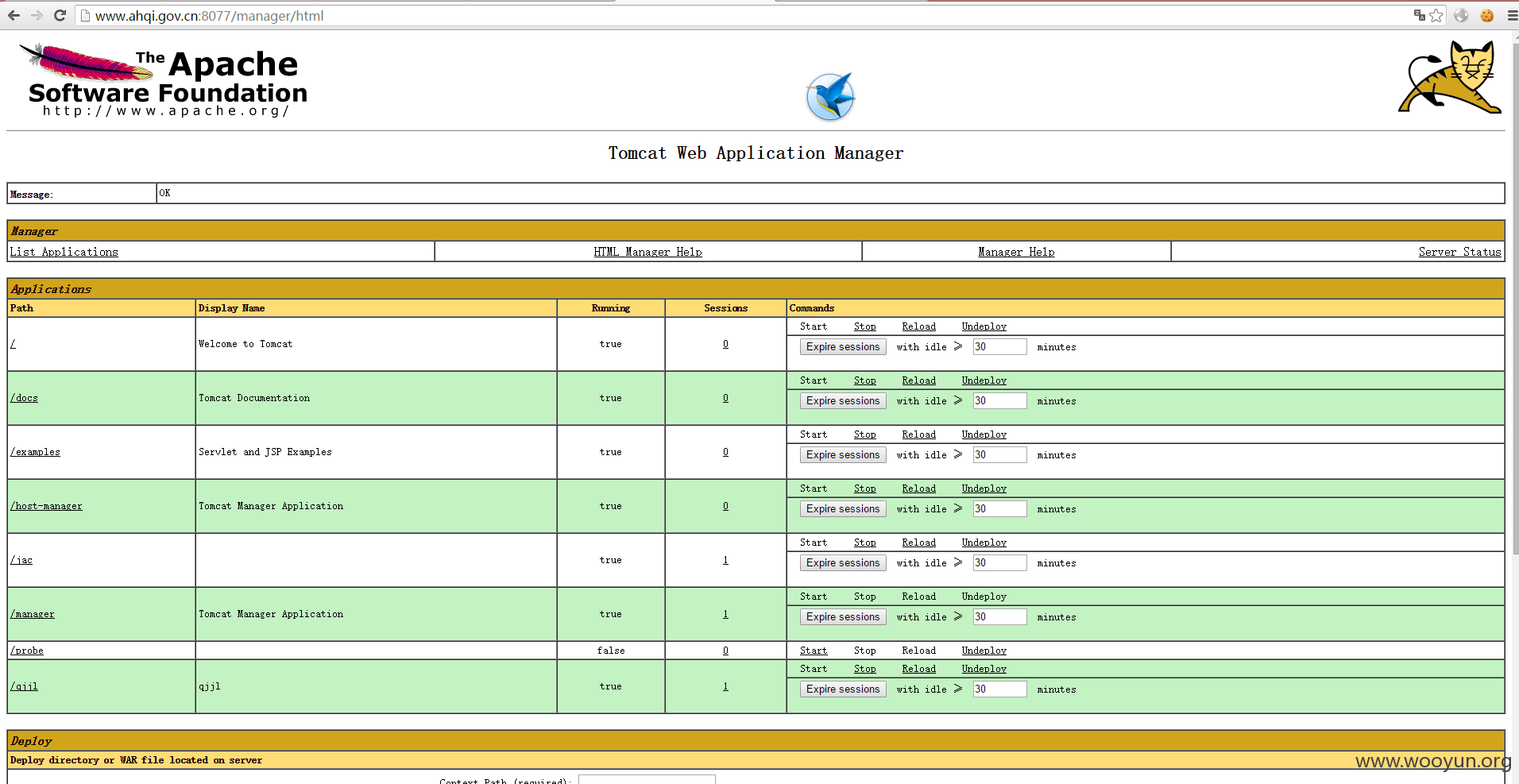This screenshot has width=1519, height=784.
Task: Undeploy the /probe application
Action: pyautogui.click(x=984, y=651)
